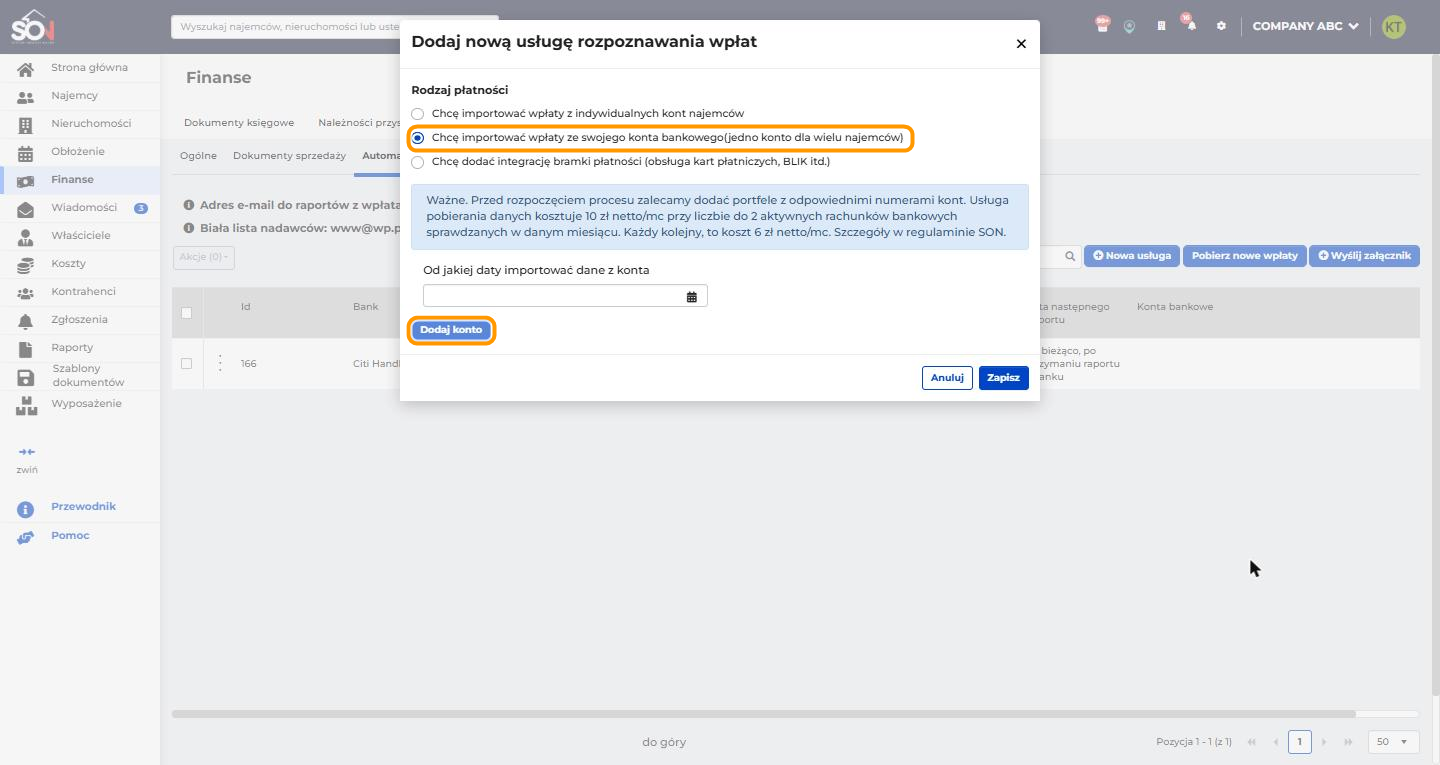Screen dimensions: 1440x765
Task: Click the KT user avatar
Action: 1393,27
